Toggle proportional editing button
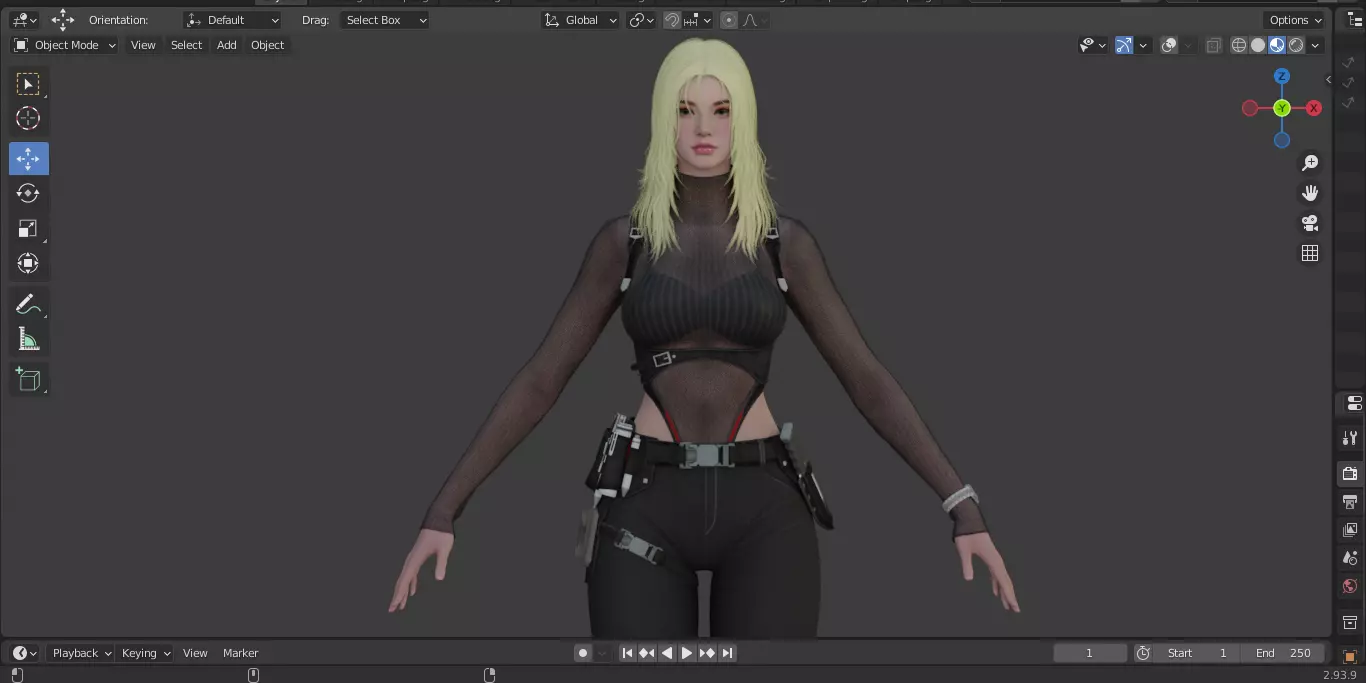This screenshot has height=683, width=1366. coord(729,20)
